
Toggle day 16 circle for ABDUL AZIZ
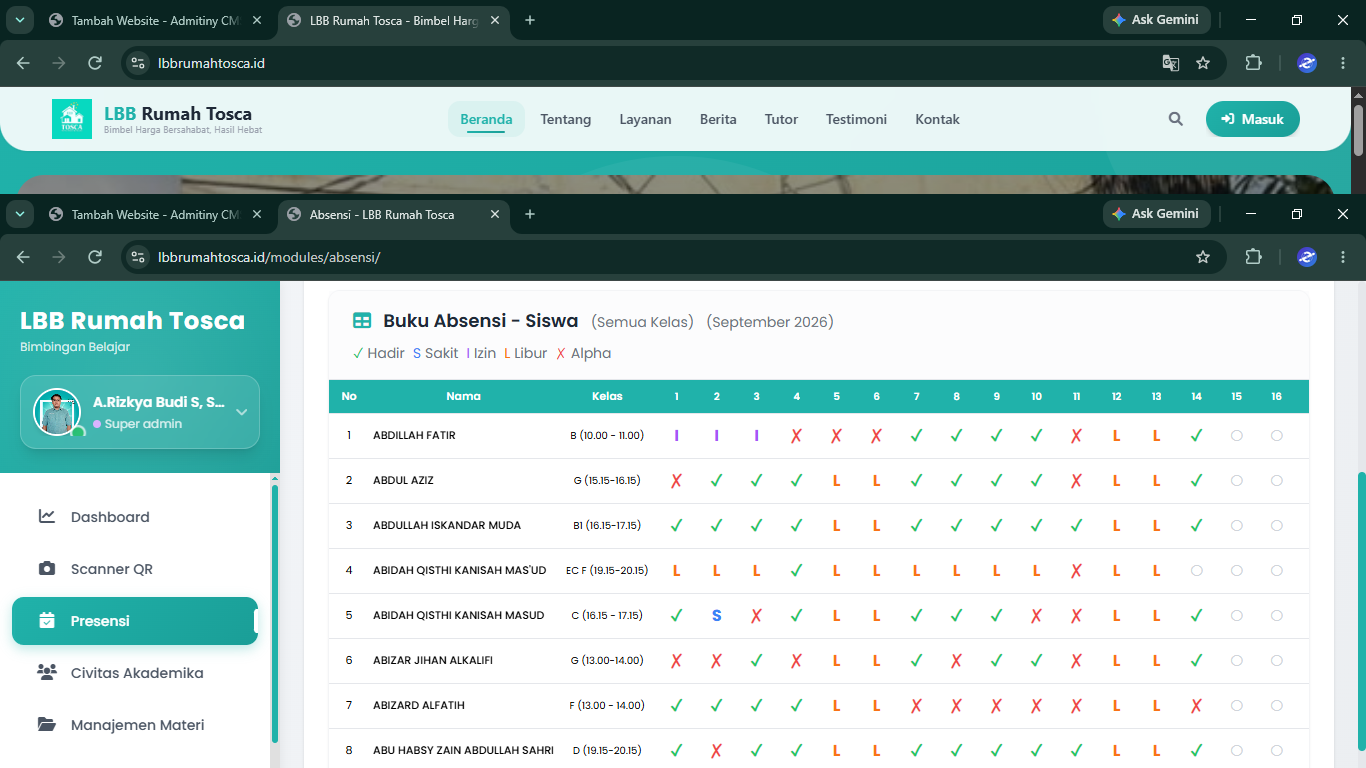pos(1277,481)
